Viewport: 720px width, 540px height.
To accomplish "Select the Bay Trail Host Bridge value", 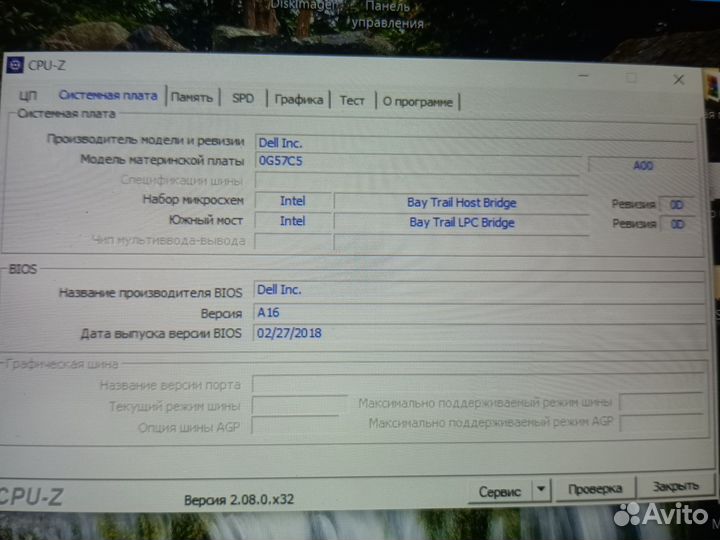I will (x=461, y=202).
